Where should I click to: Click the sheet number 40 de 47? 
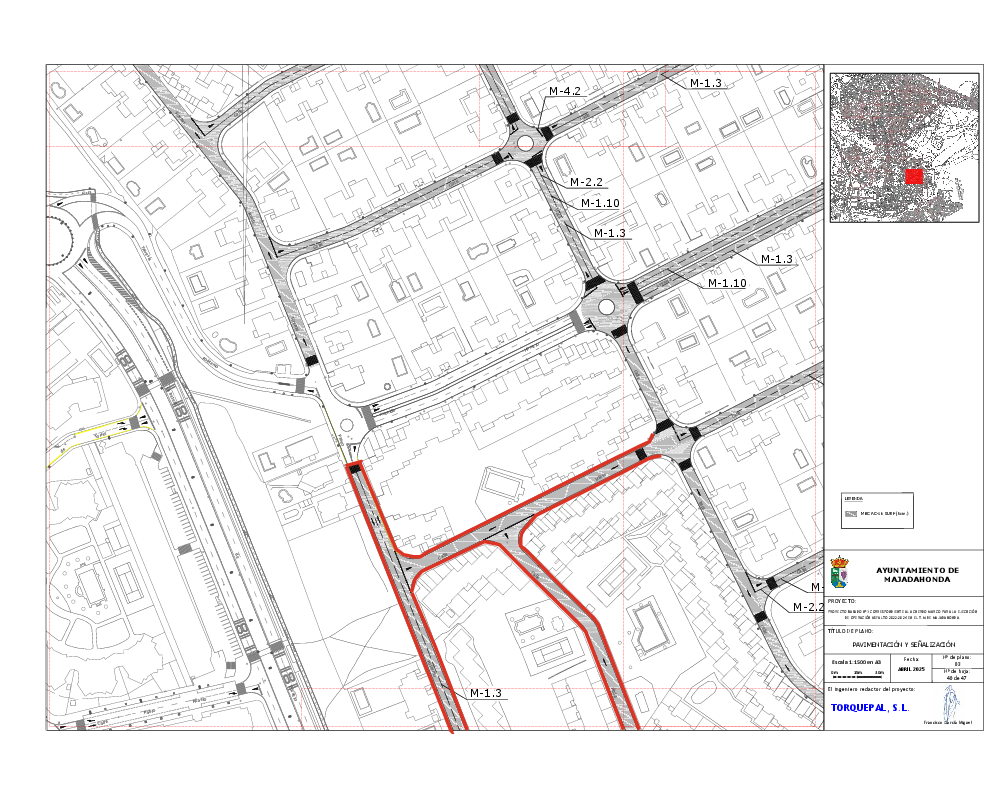click(957, 677)
